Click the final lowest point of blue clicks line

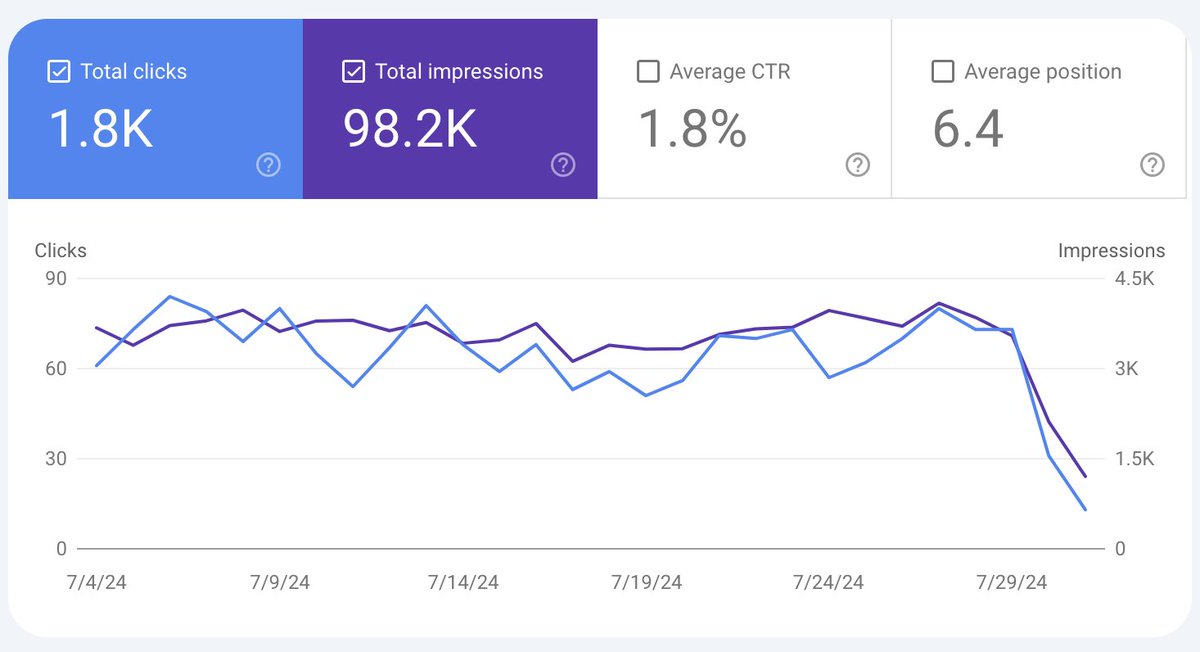click(1086, 510)
